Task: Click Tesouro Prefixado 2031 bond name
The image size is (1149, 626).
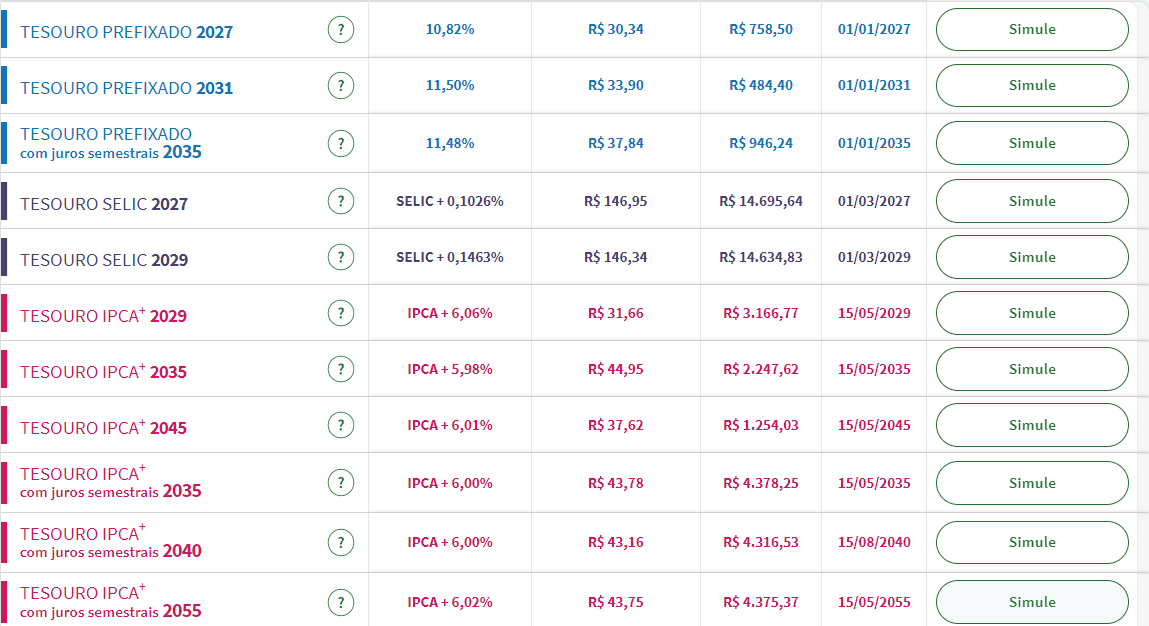Action: [126, 88]
